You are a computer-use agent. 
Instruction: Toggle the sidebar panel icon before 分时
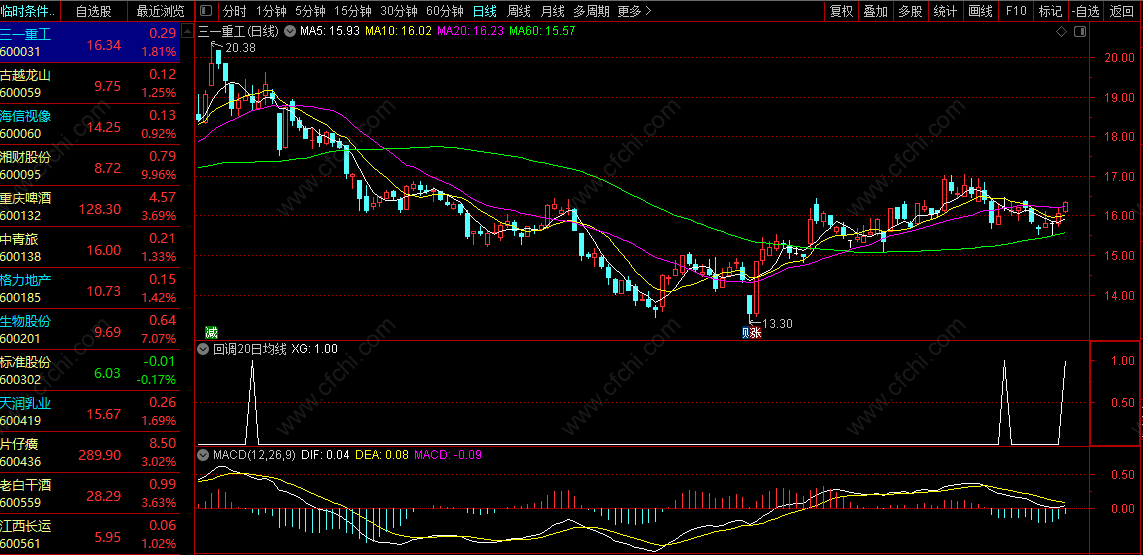[x=206, y=11]
